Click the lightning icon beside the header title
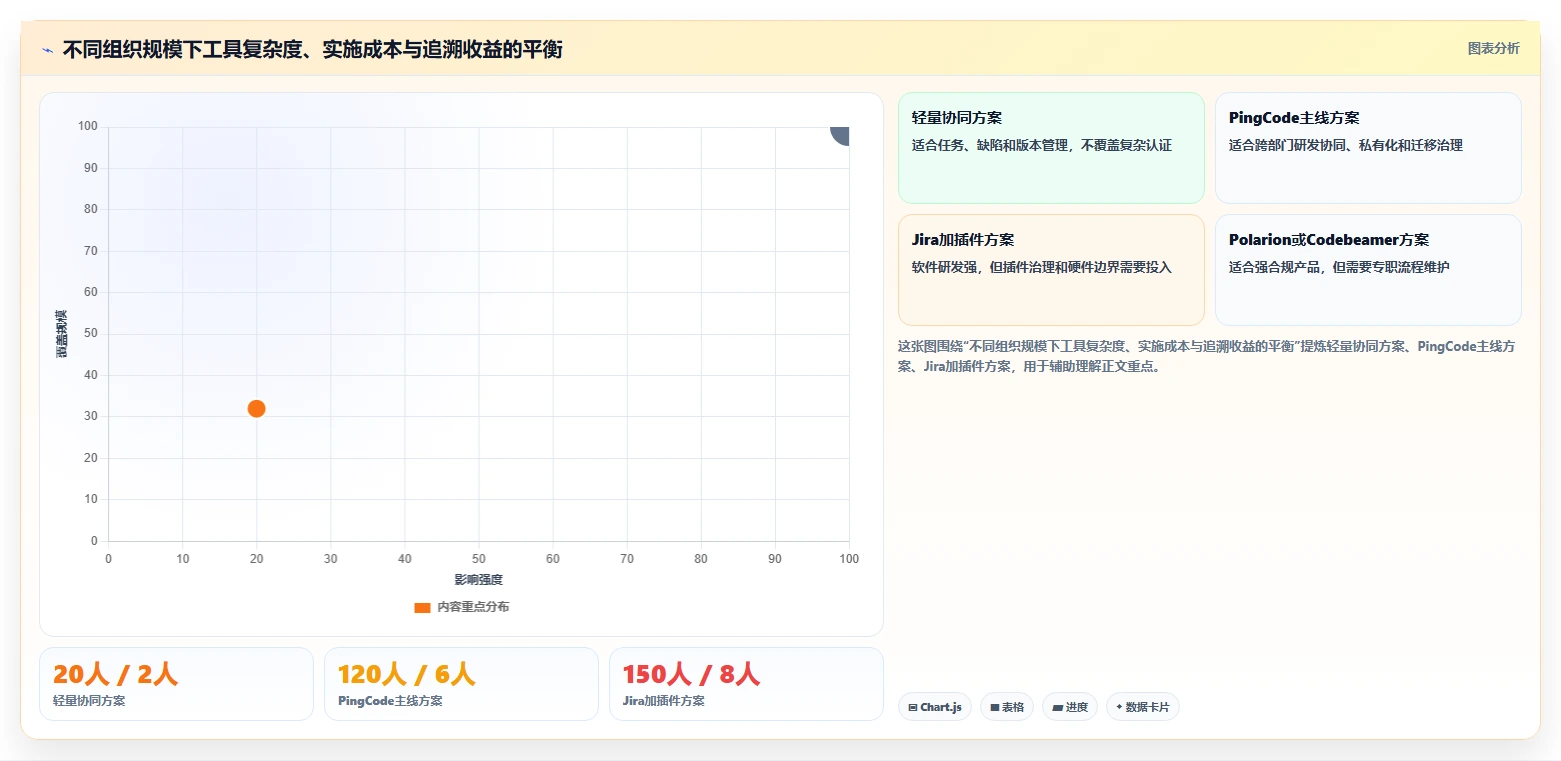 [x=47, y=50]
